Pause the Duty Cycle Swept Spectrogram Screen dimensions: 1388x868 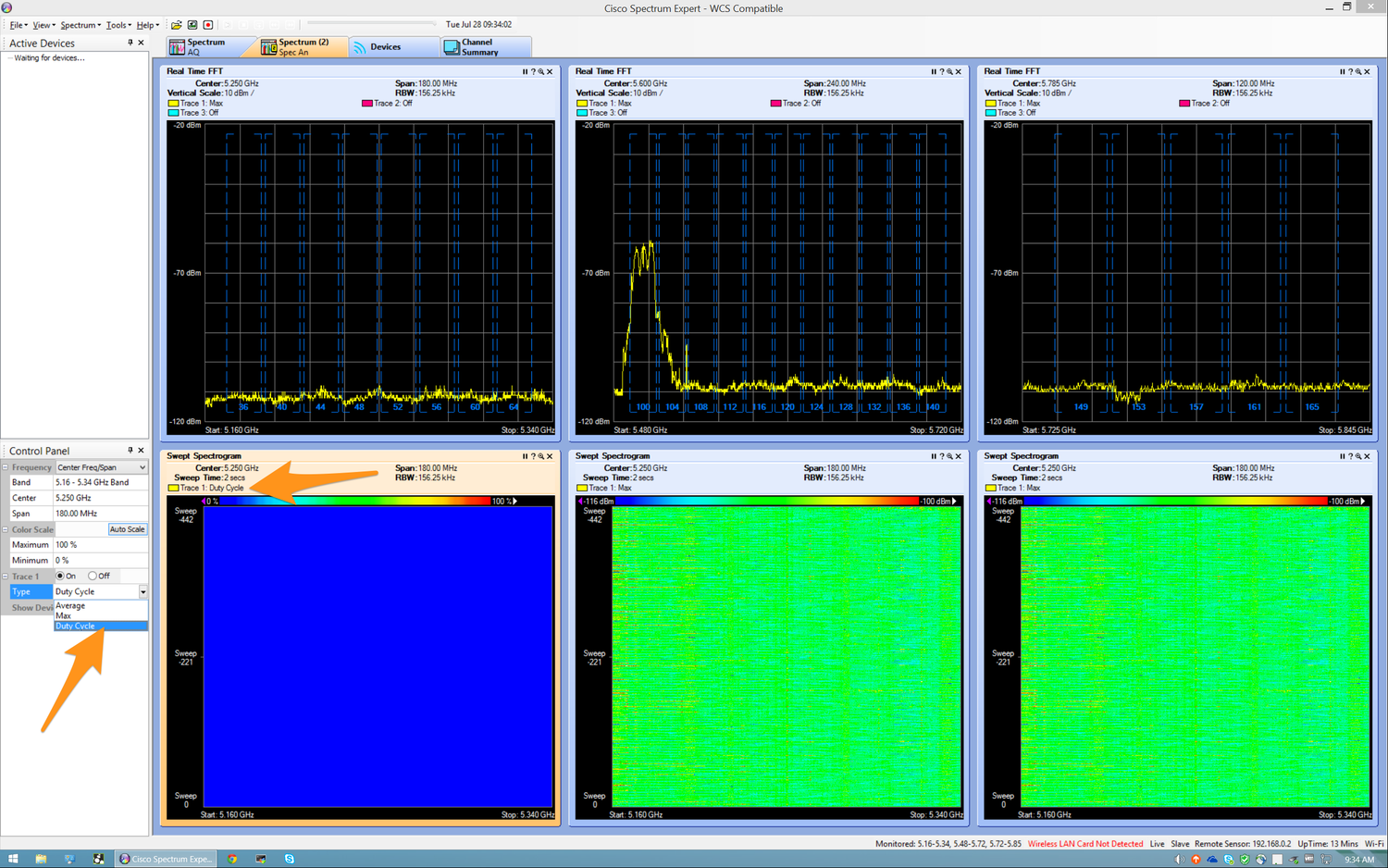(525, 456)
